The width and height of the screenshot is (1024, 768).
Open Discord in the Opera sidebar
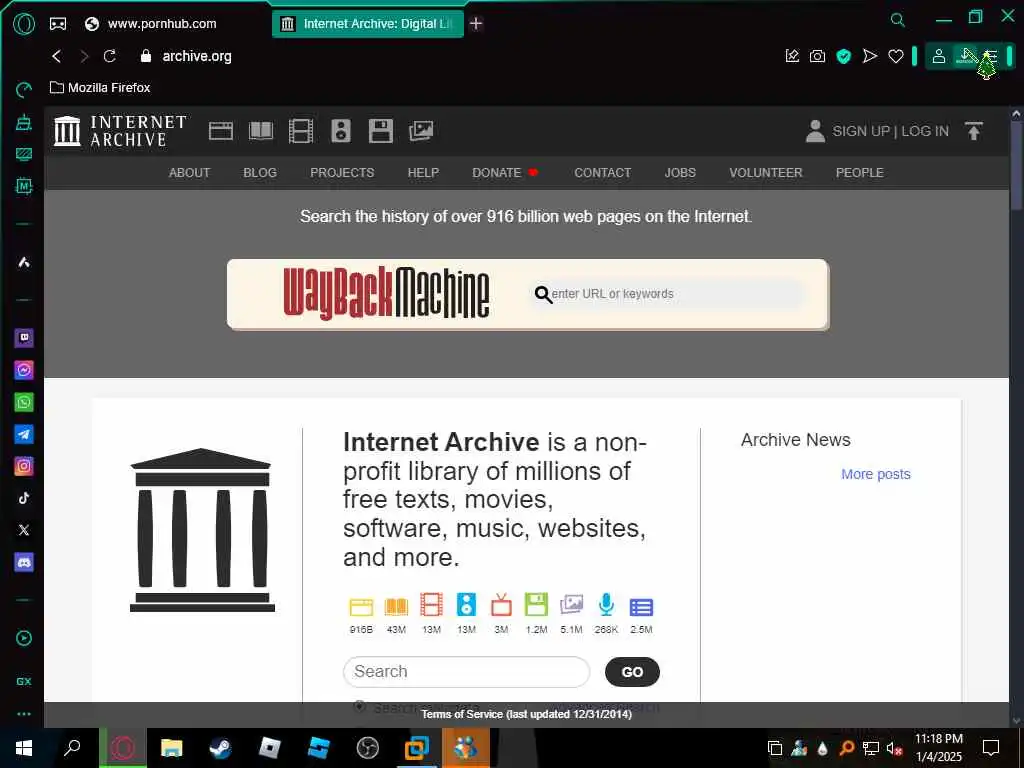pyautogui.click(x=24, y=562)
